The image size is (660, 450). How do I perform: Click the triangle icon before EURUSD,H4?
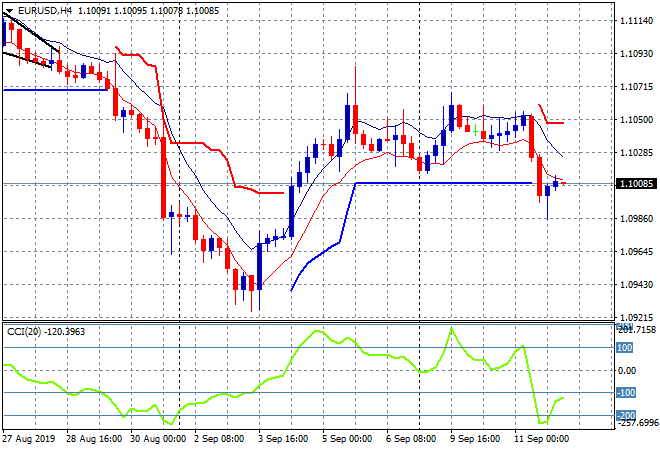click(9, 11)
